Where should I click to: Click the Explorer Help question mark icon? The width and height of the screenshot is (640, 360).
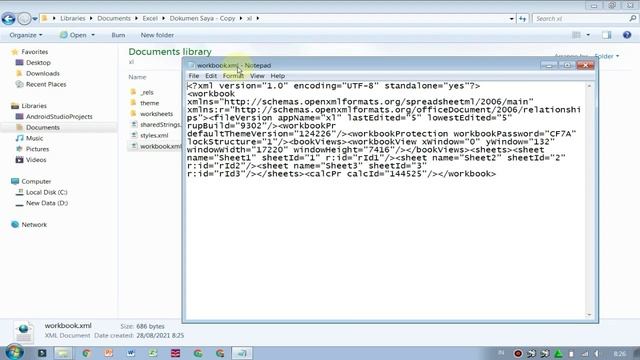click(627, 35)
